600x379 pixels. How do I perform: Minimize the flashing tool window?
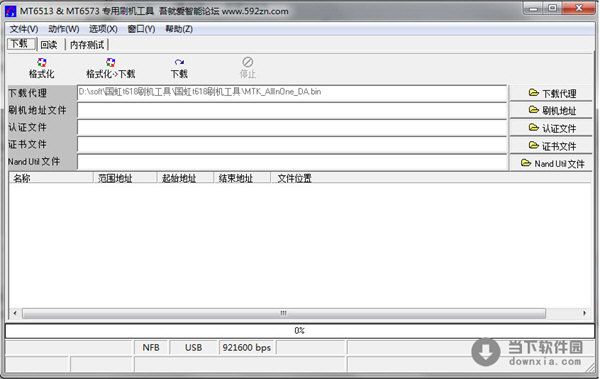[534, 8]
